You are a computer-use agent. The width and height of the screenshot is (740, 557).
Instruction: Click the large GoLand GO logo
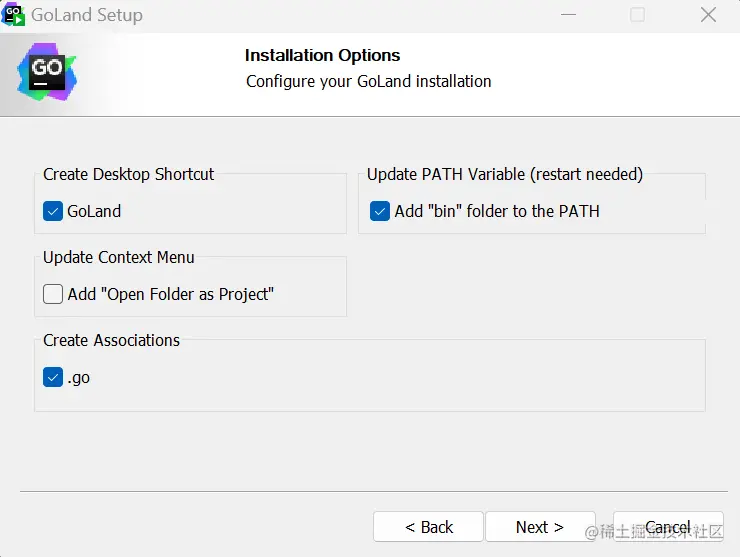coord(47,72)
